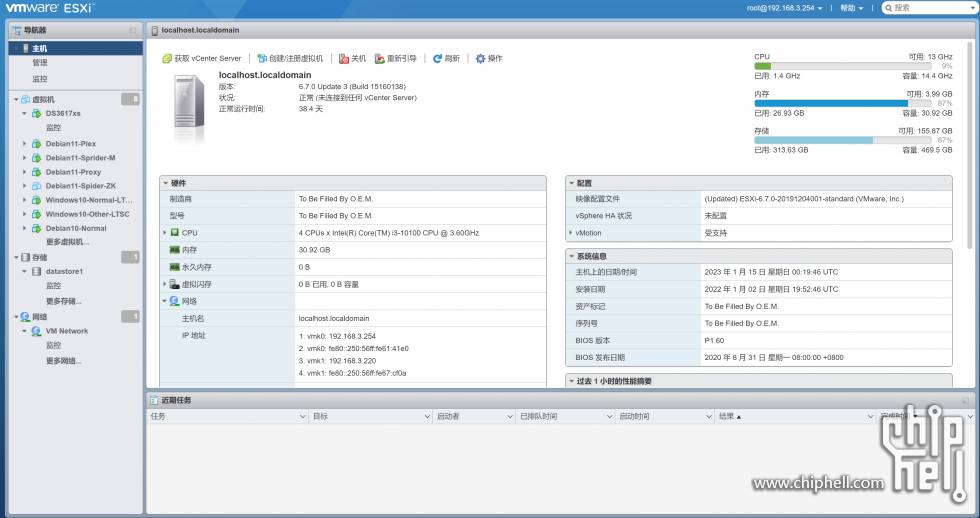Click the 内存 memory usage bar

[x=842, y=103]
